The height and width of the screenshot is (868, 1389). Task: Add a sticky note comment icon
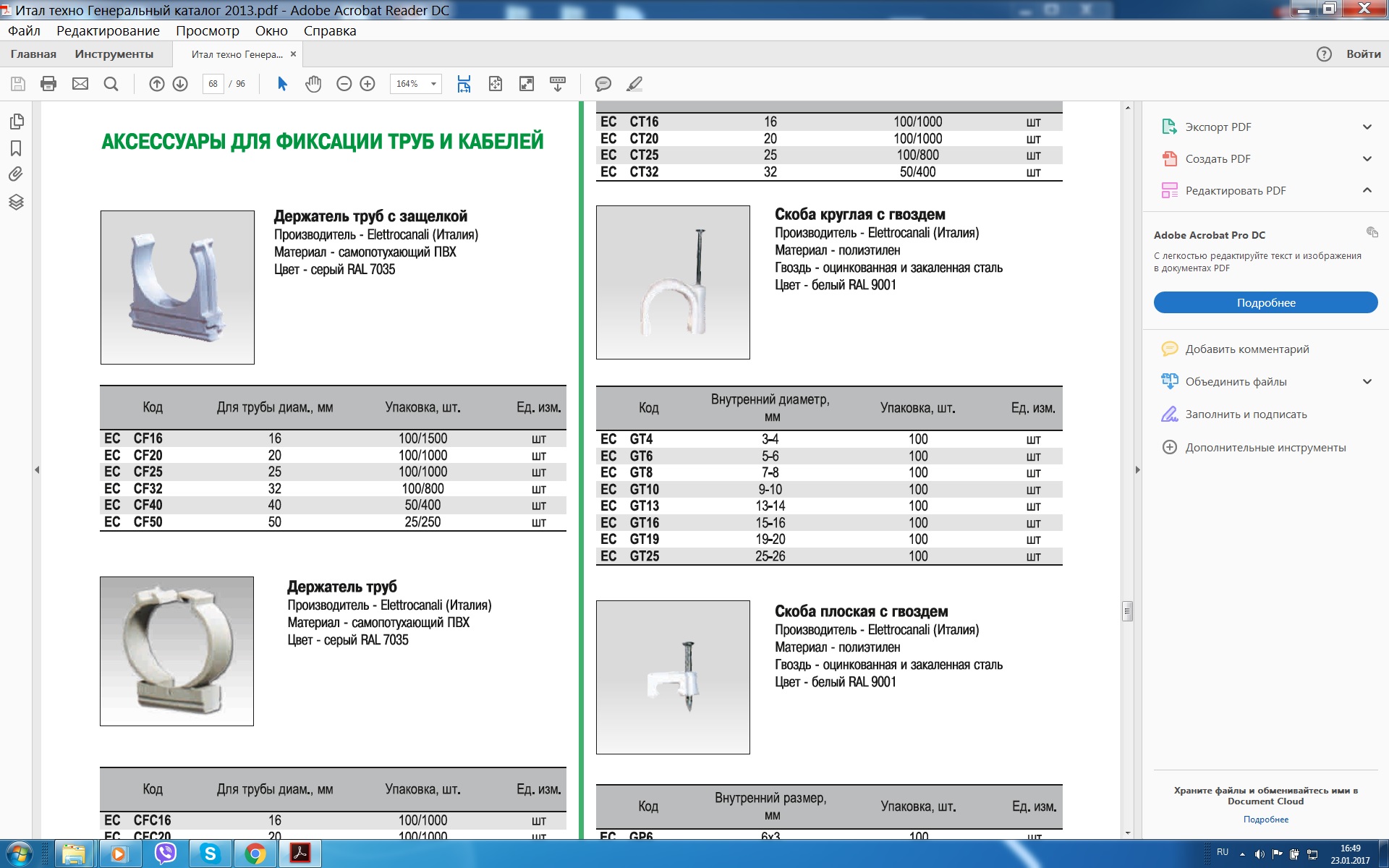point(603,84)
